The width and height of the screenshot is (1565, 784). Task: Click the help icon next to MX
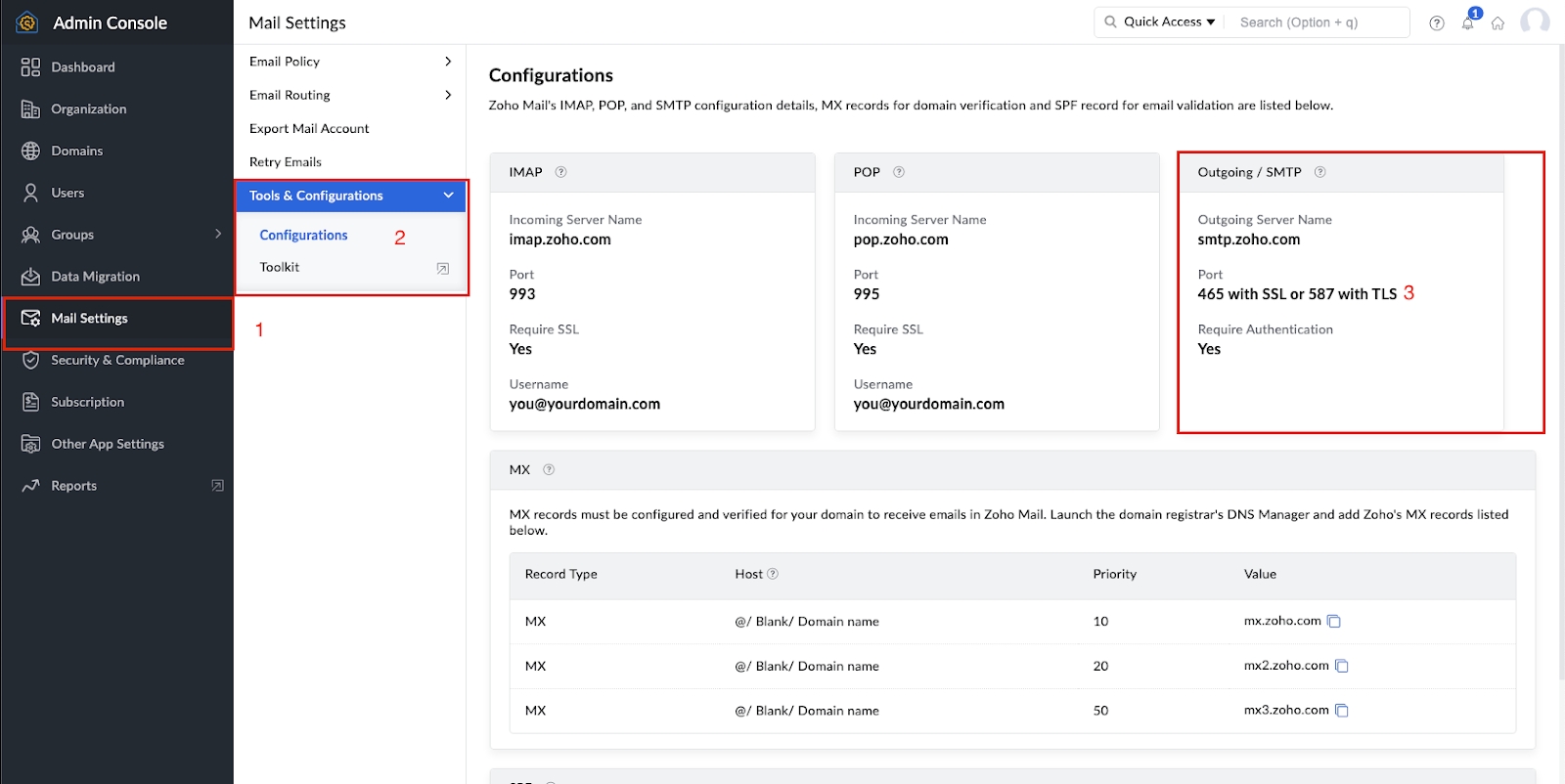549,470
